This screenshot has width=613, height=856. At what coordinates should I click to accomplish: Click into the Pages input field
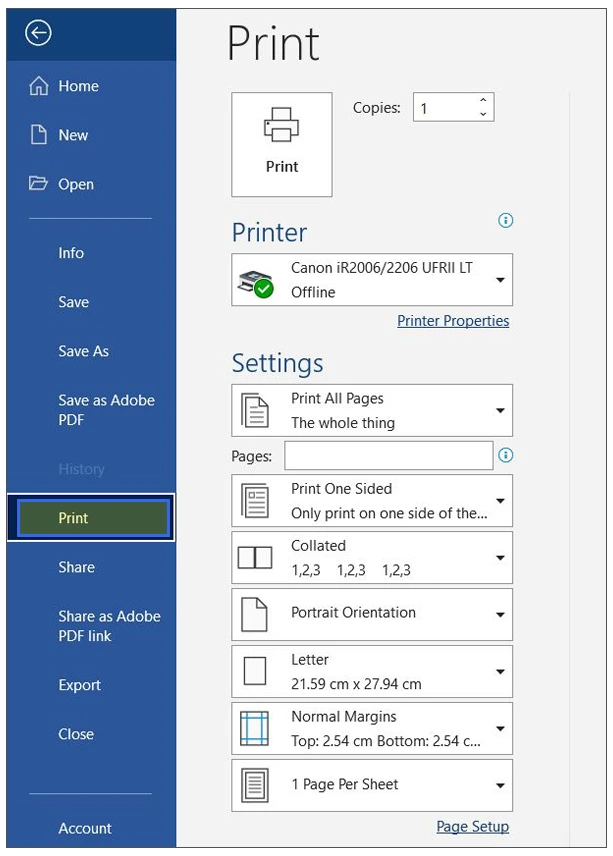click(389, 455)
